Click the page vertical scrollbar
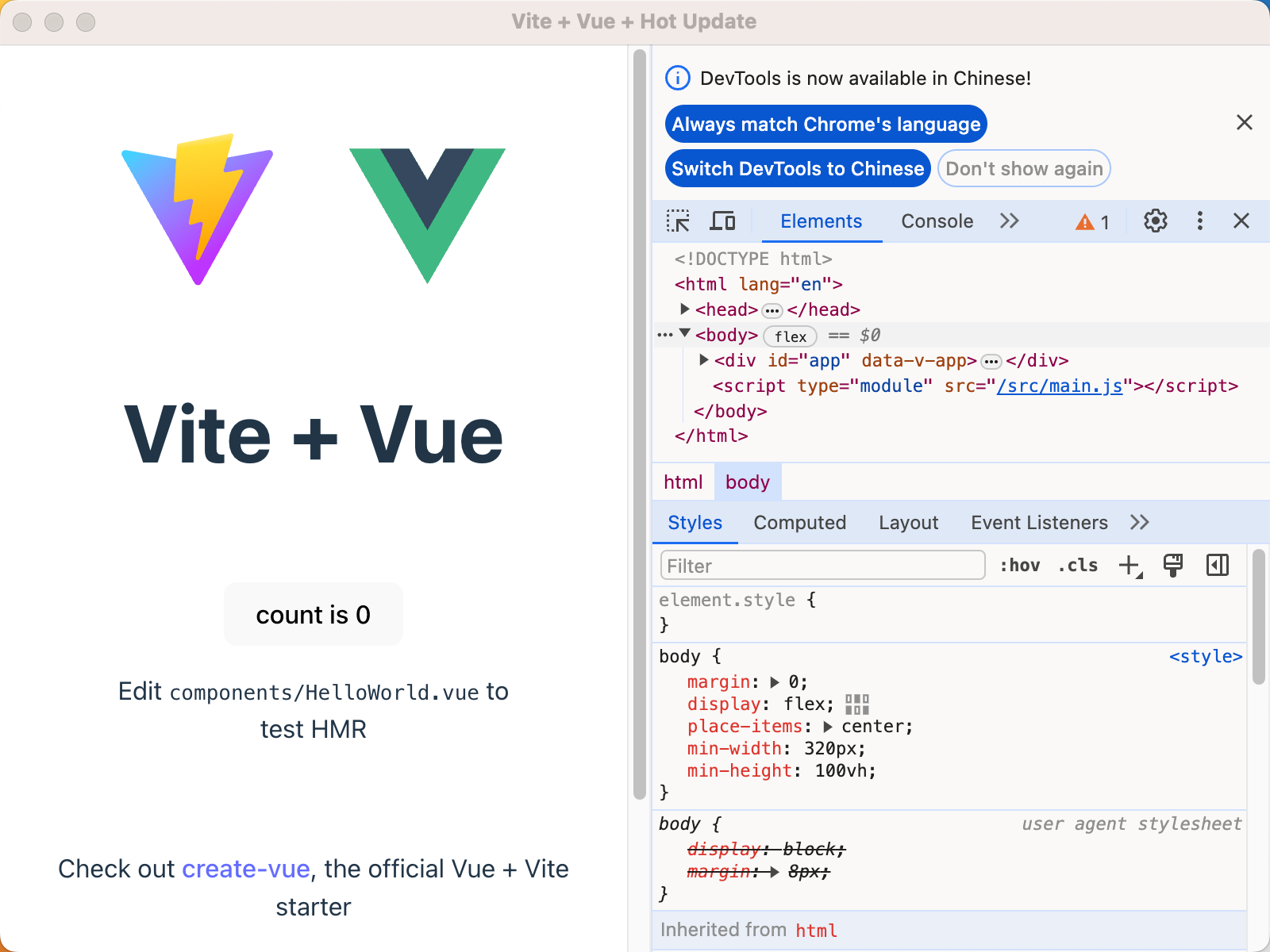 click(x=640, y=424)
